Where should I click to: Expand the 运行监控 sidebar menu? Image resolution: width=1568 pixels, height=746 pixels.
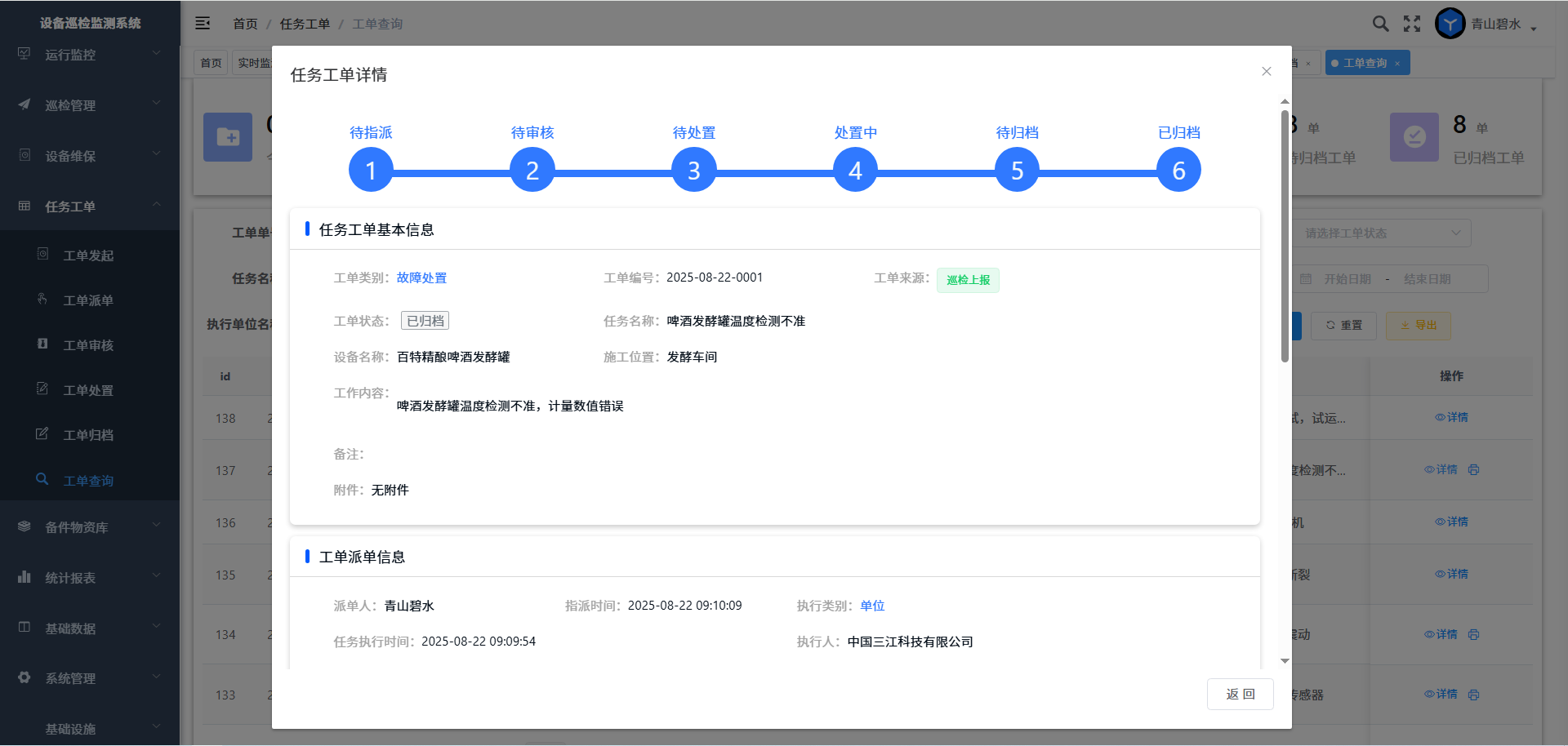pyautogui.click(x=90, y=55)
